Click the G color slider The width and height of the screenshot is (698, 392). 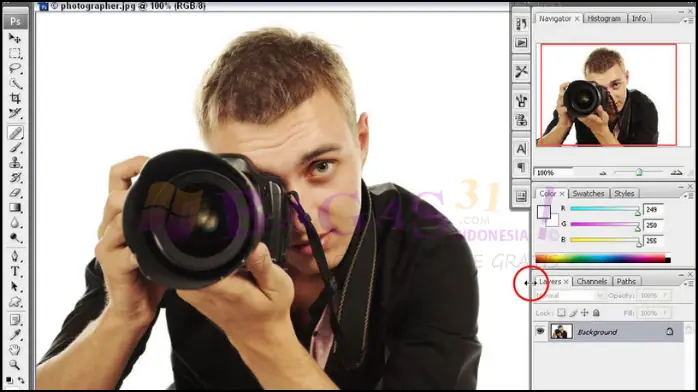click(605, 224)
